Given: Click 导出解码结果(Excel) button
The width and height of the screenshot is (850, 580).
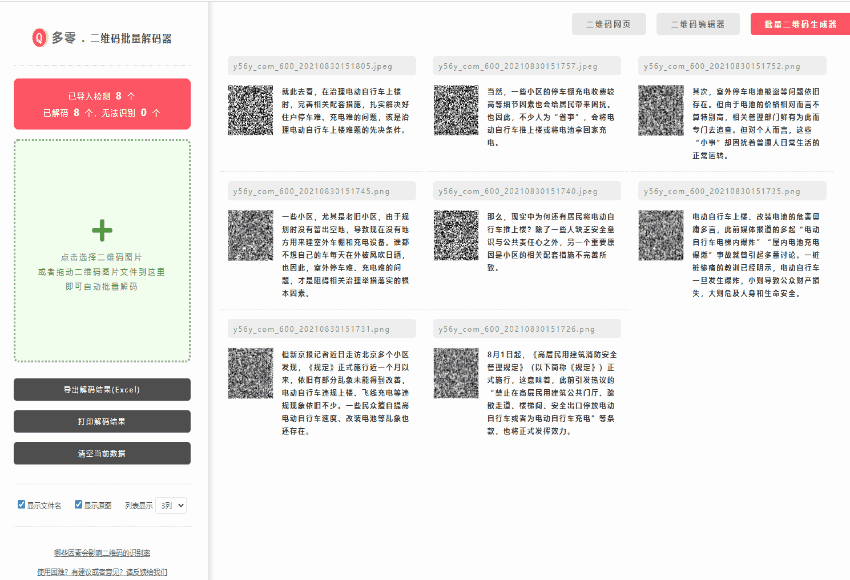Looking at the screenshot, I should click(102, 389).
